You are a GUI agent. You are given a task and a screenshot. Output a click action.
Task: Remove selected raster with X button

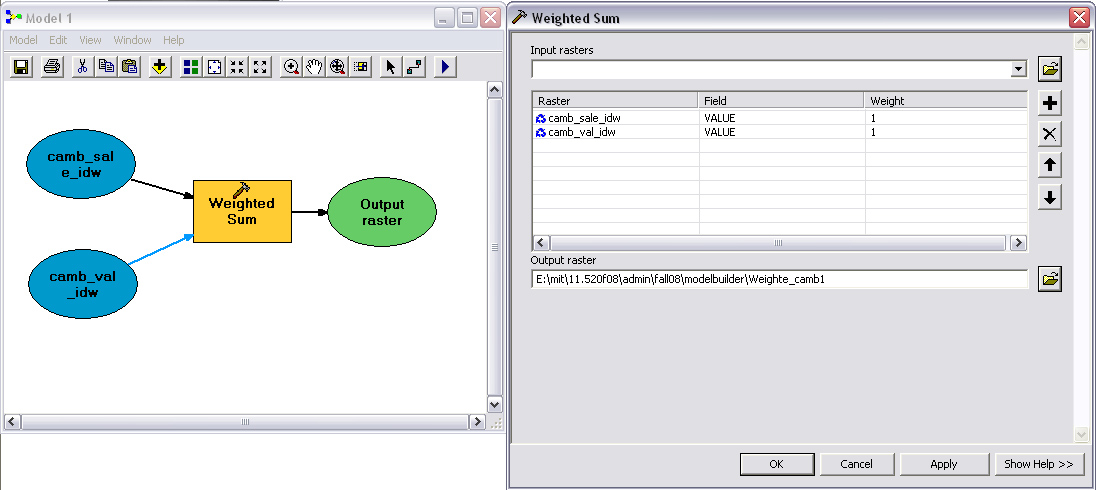(x=1049, y=134)
